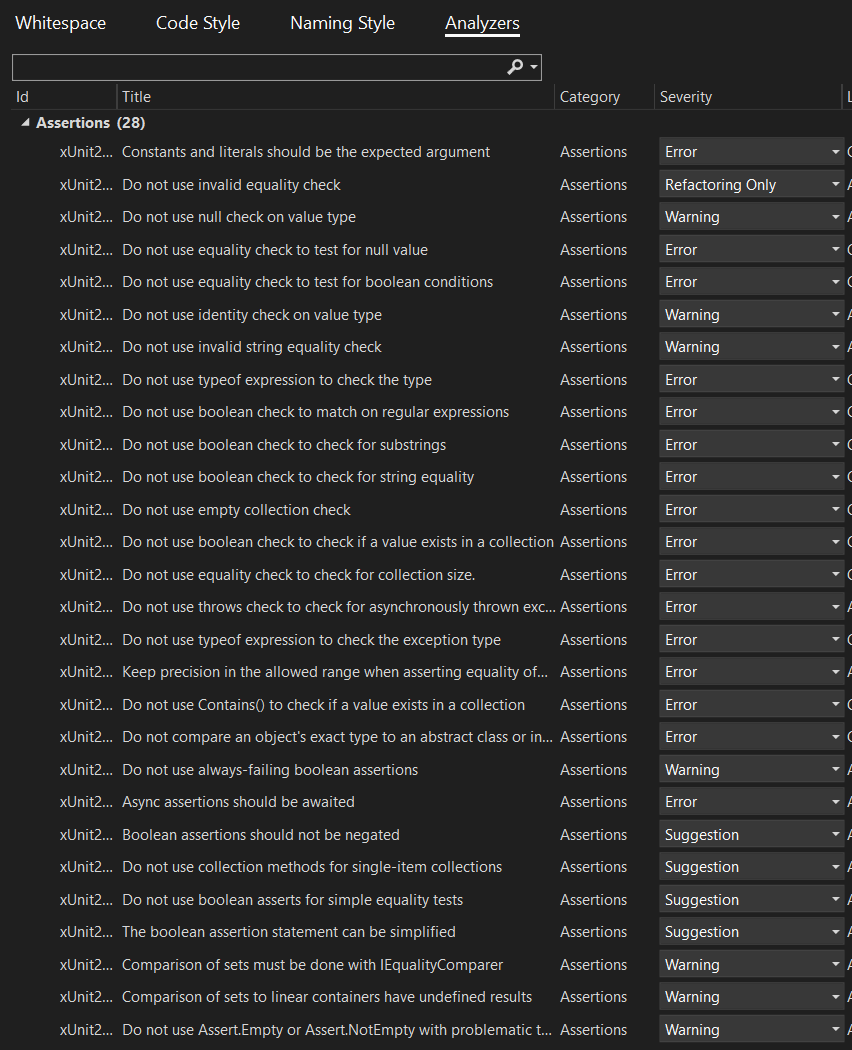Viewport: 852px width, 1050px height.
Task: Select rule 'Do not use collection methods for single-item collections'
Action: click(311, 867)
